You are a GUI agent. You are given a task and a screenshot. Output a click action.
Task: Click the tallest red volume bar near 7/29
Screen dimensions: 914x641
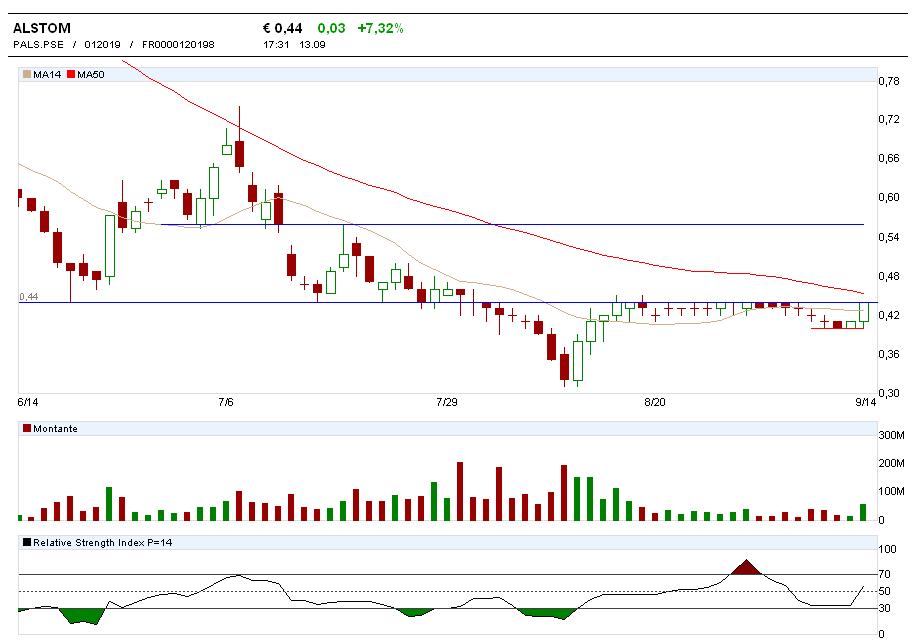pos(459,491)
